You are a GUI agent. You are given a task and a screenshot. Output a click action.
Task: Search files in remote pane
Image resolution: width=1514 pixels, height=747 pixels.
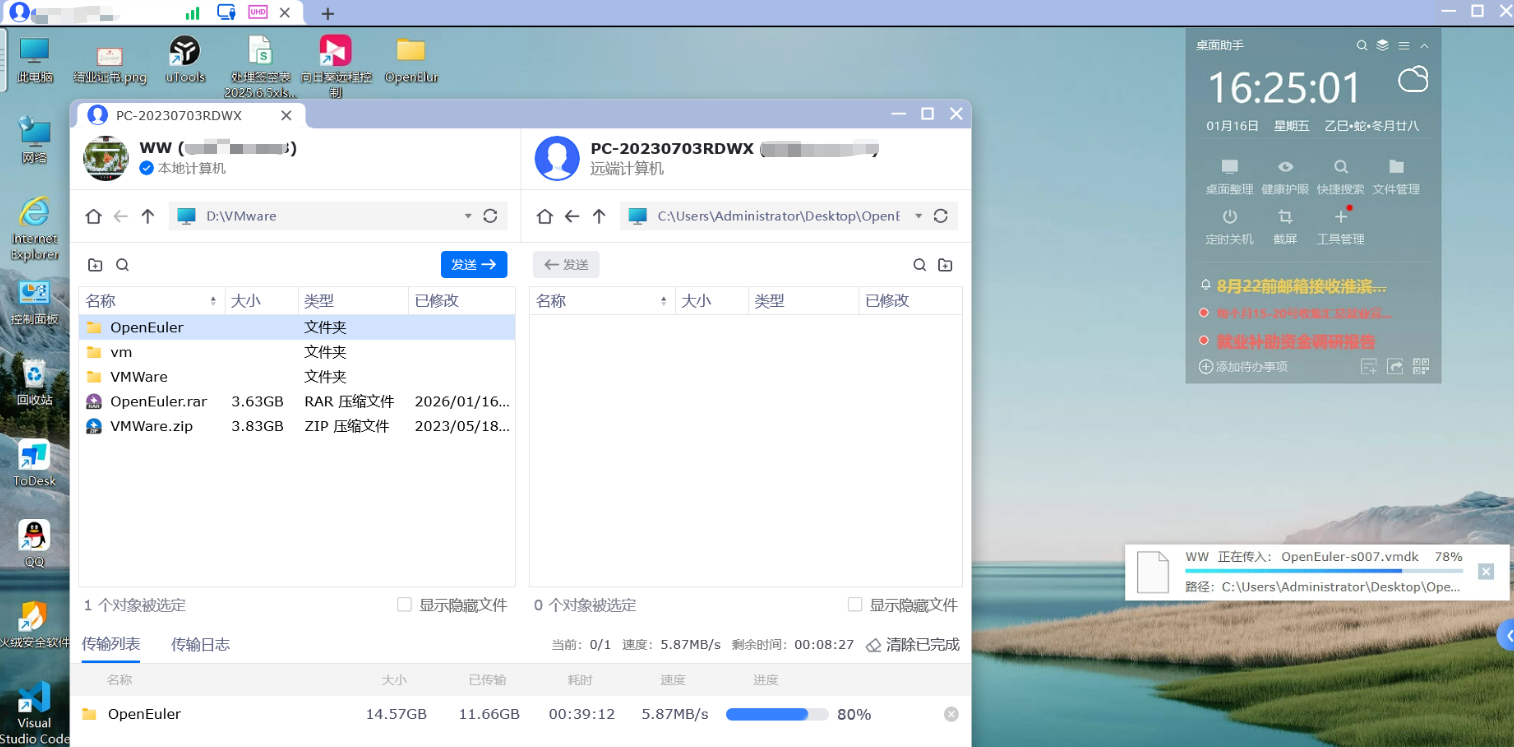coord(919,265)
